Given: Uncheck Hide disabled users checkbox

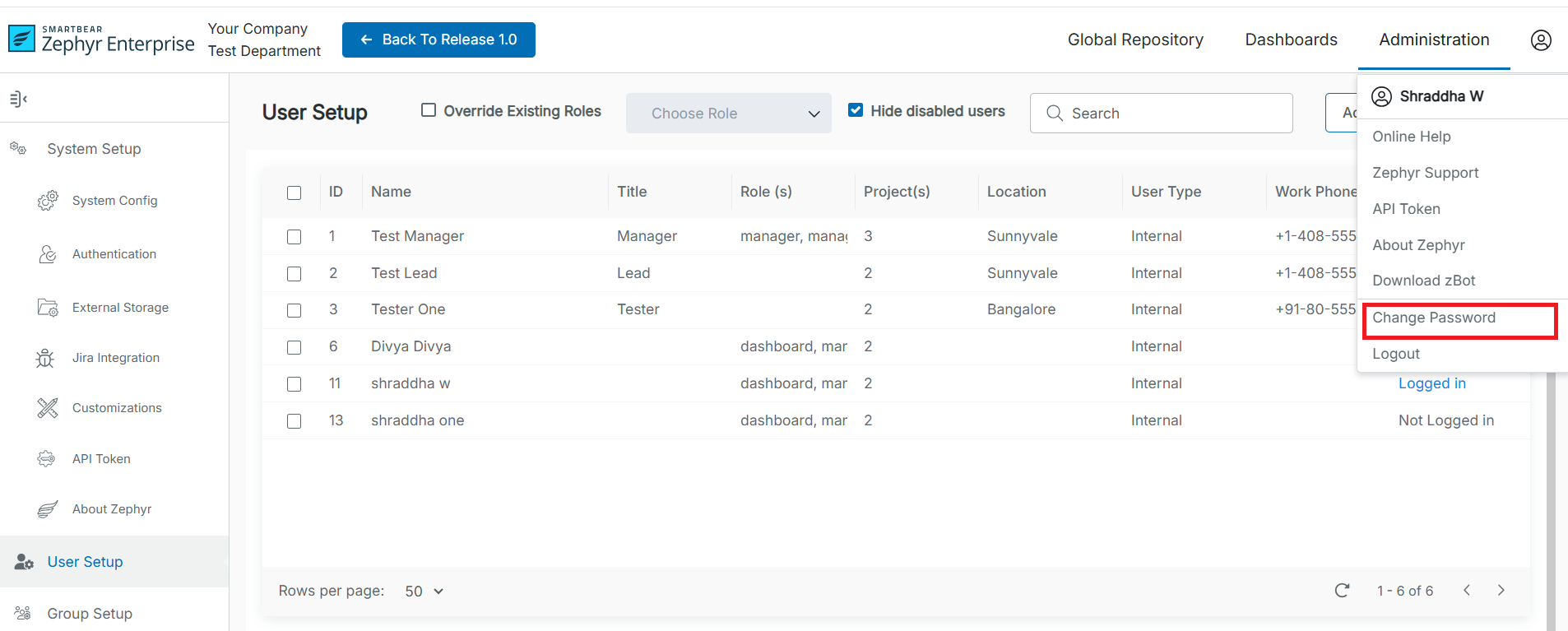Looking at the screenshot, I should point(856,110).
